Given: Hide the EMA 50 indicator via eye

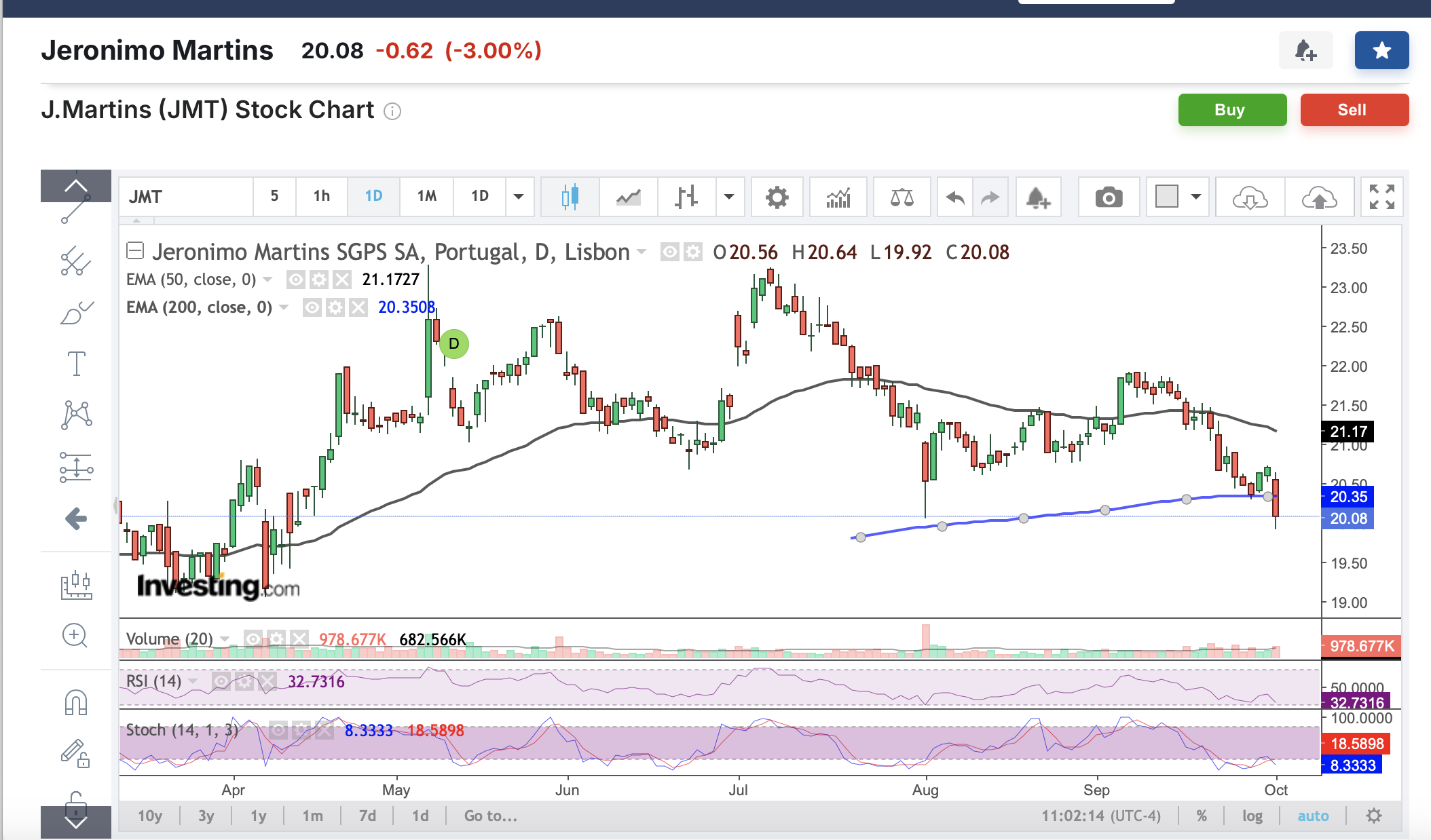Looking at the screenshot, I should tap(295, 280).
